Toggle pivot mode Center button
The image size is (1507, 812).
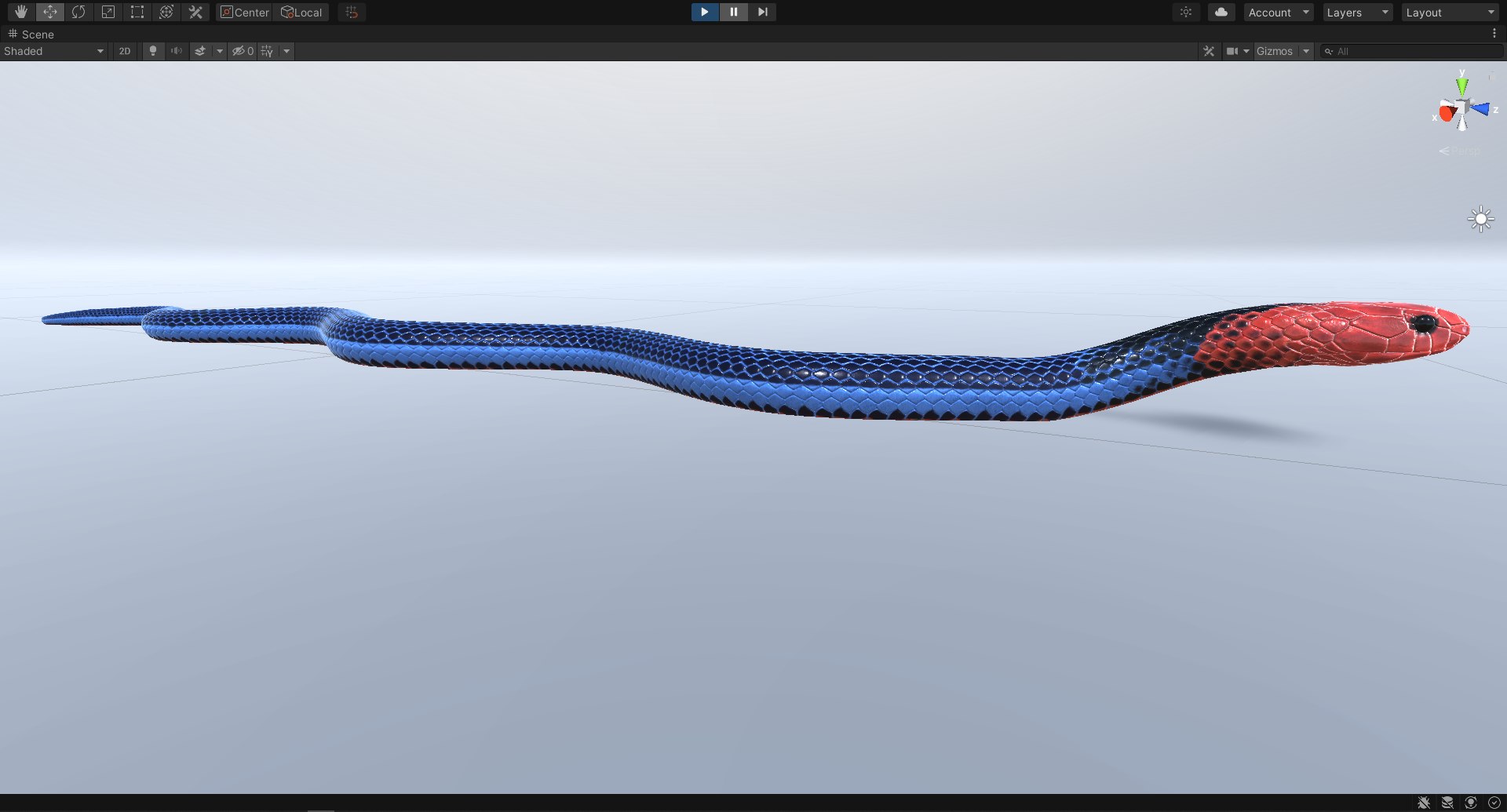pos(244,12)
